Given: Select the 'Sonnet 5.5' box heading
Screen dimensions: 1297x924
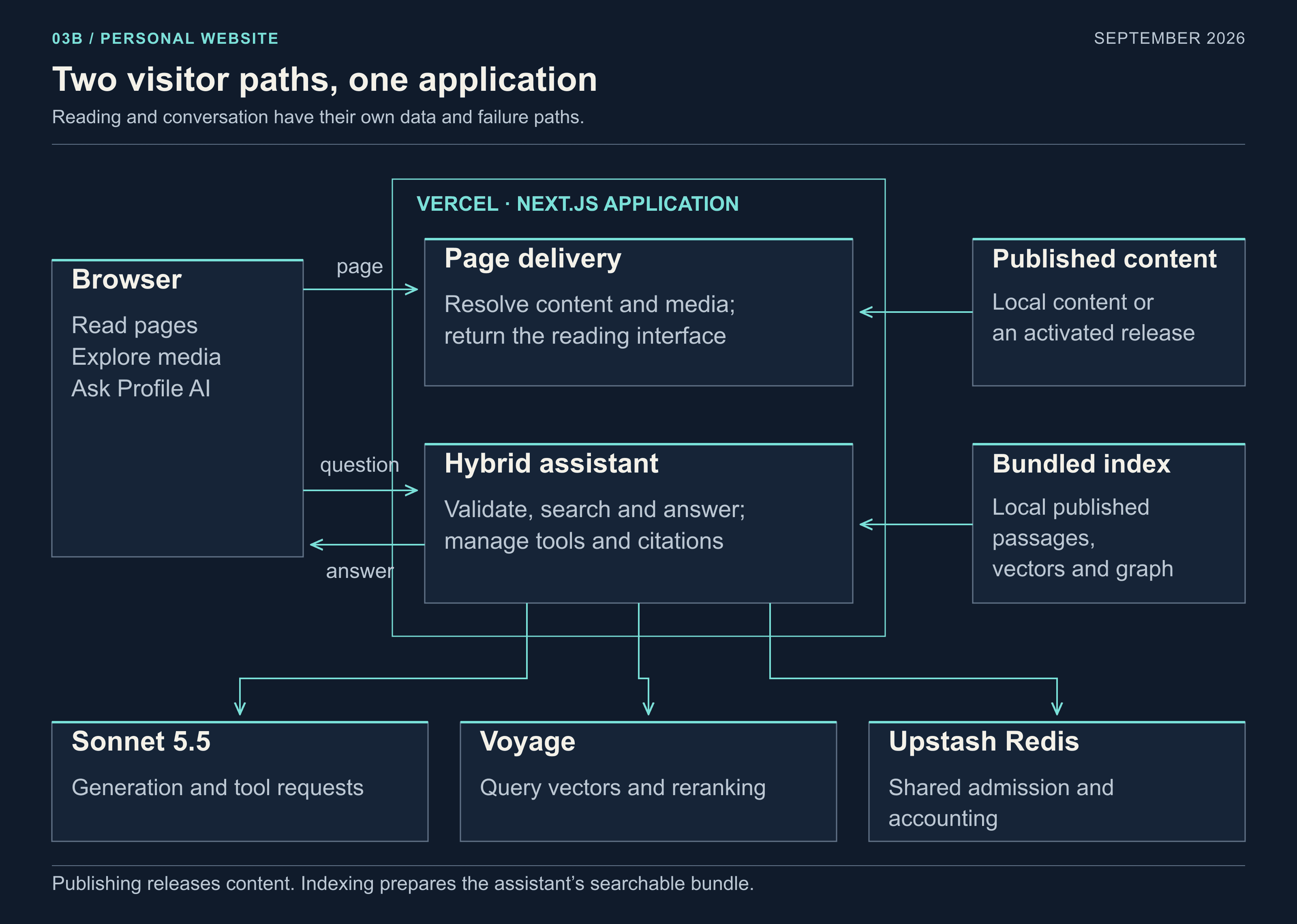Looking at the screenshot, I should [141, 741].
